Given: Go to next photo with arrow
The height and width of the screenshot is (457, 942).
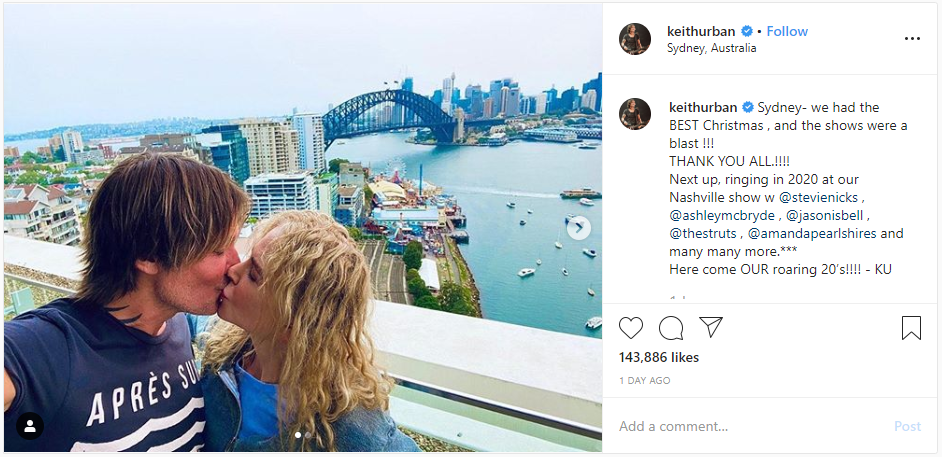Looking at the screenshot, I should tap(579, 228).
